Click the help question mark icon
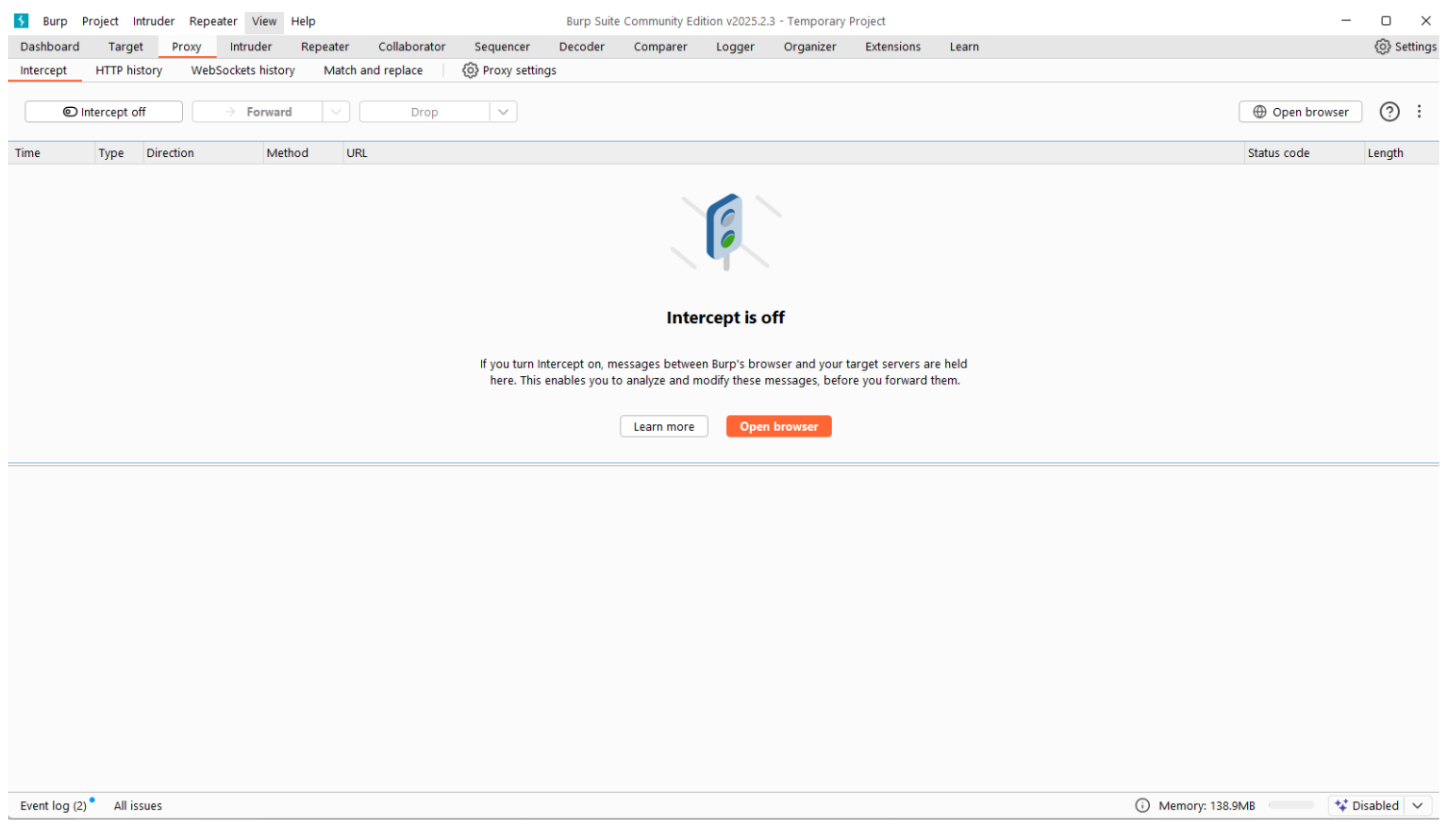The height and width of the screenshot is (834, 1448). tap(1390, 111)
